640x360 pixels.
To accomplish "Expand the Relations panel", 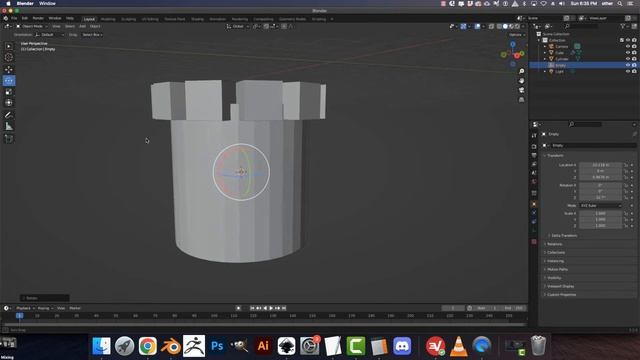I will coord(554,244).
